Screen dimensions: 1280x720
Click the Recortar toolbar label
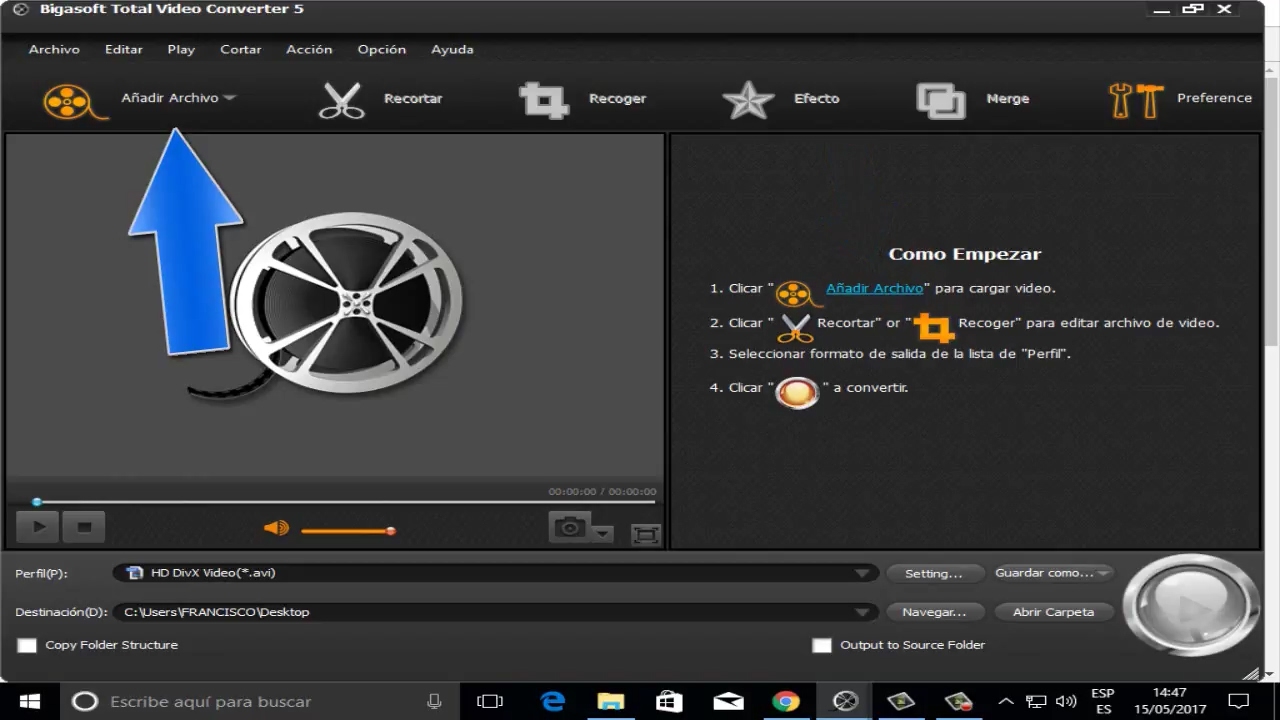pyautogui.click(x=413, y=99)
